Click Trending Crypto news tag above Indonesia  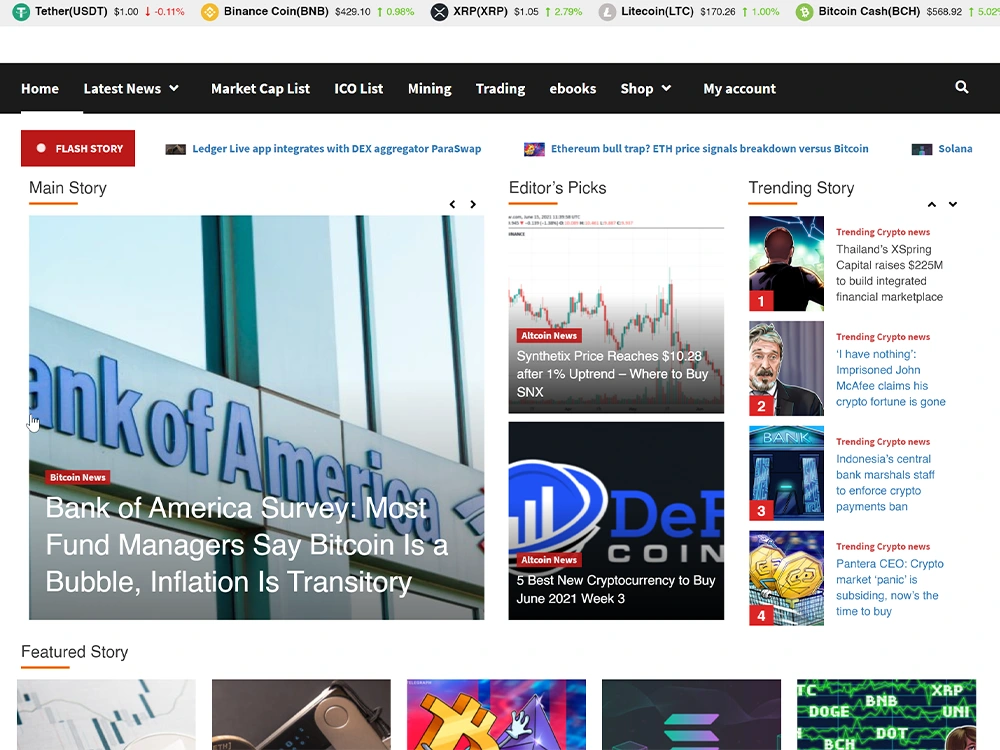(x=883, y=441)
